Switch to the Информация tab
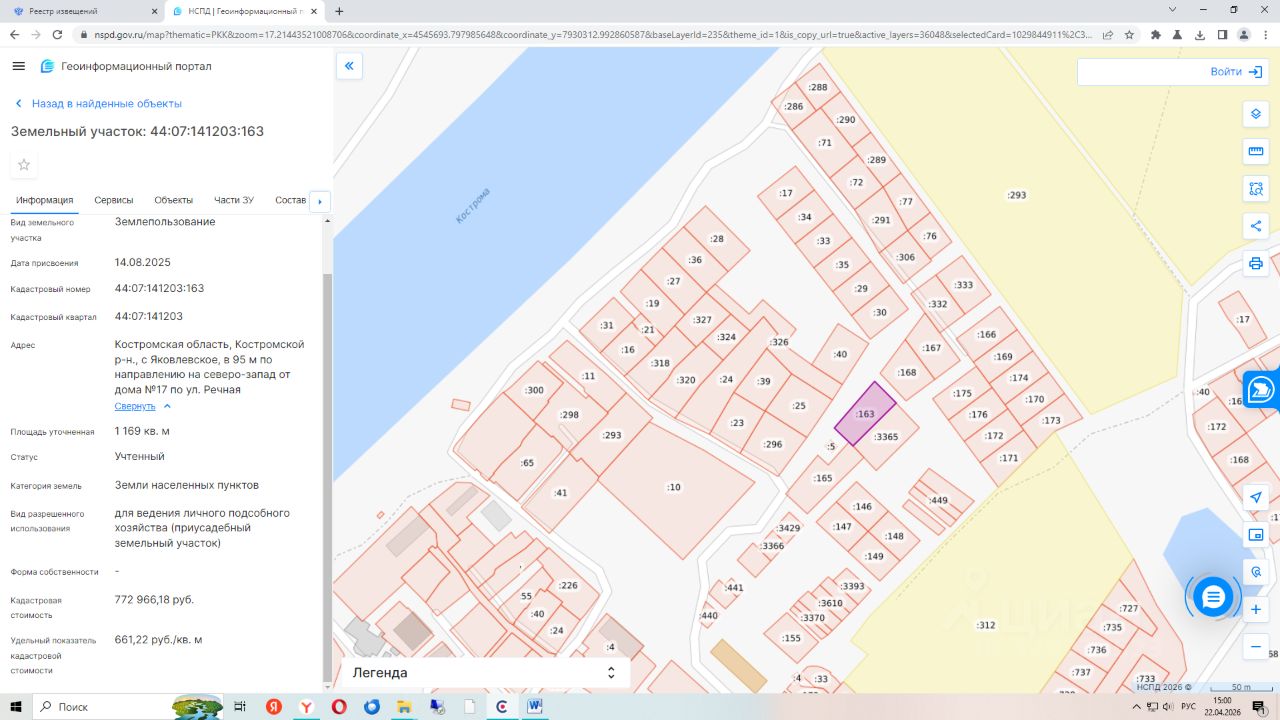 [45, 200]
